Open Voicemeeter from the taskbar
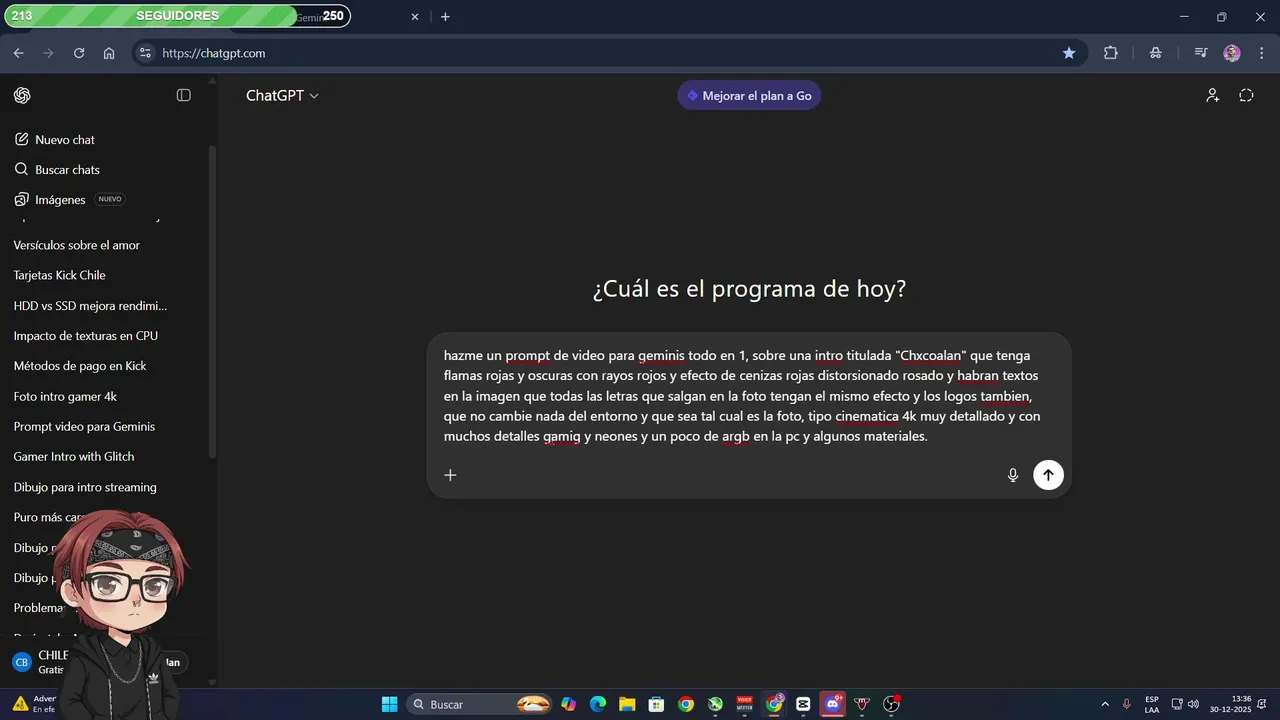The height and width of the screenshot is (720, 1280). tap(745, 704)
